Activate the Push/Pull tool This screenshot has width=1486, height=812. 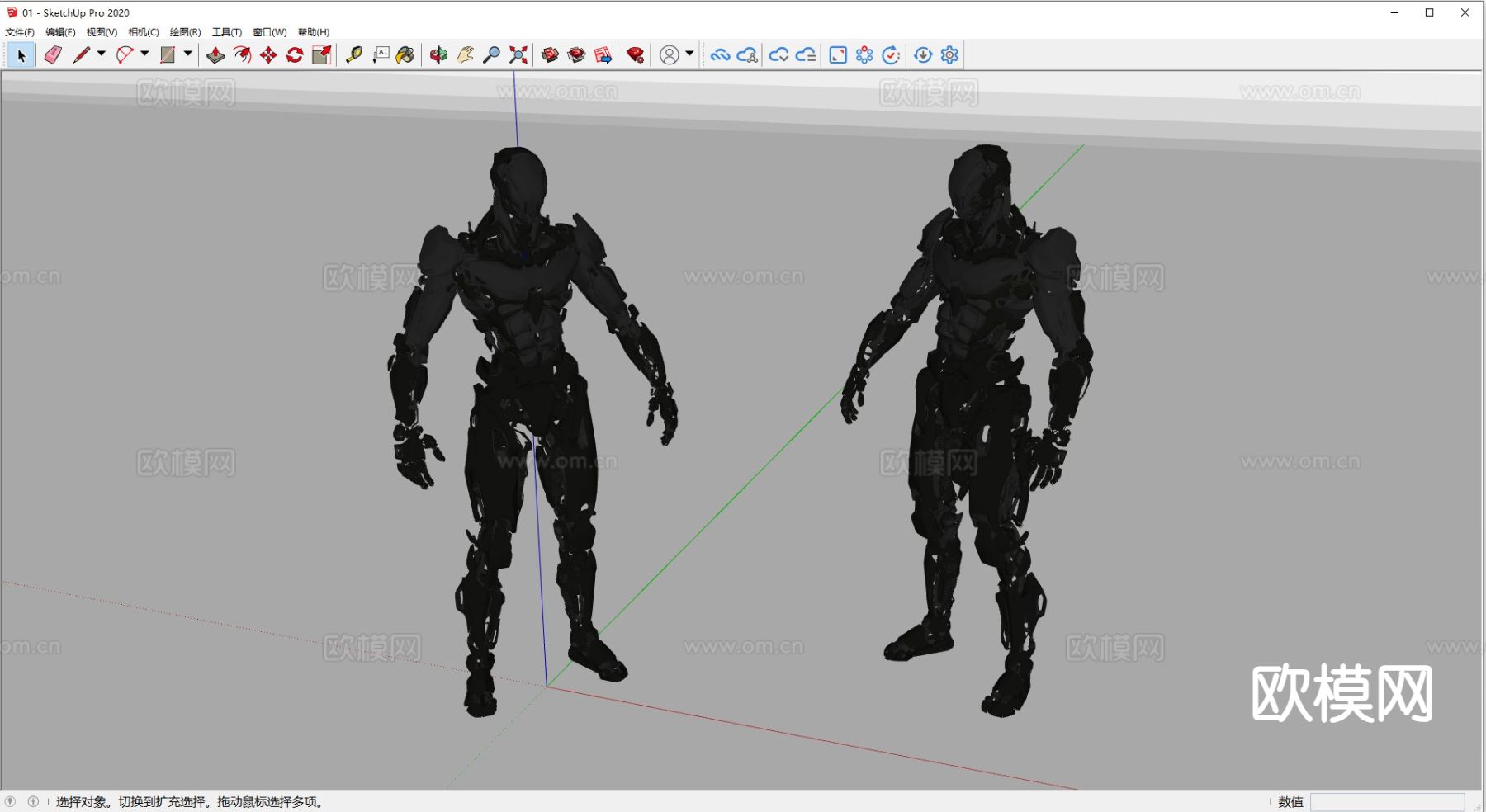(x=215, y=55)
